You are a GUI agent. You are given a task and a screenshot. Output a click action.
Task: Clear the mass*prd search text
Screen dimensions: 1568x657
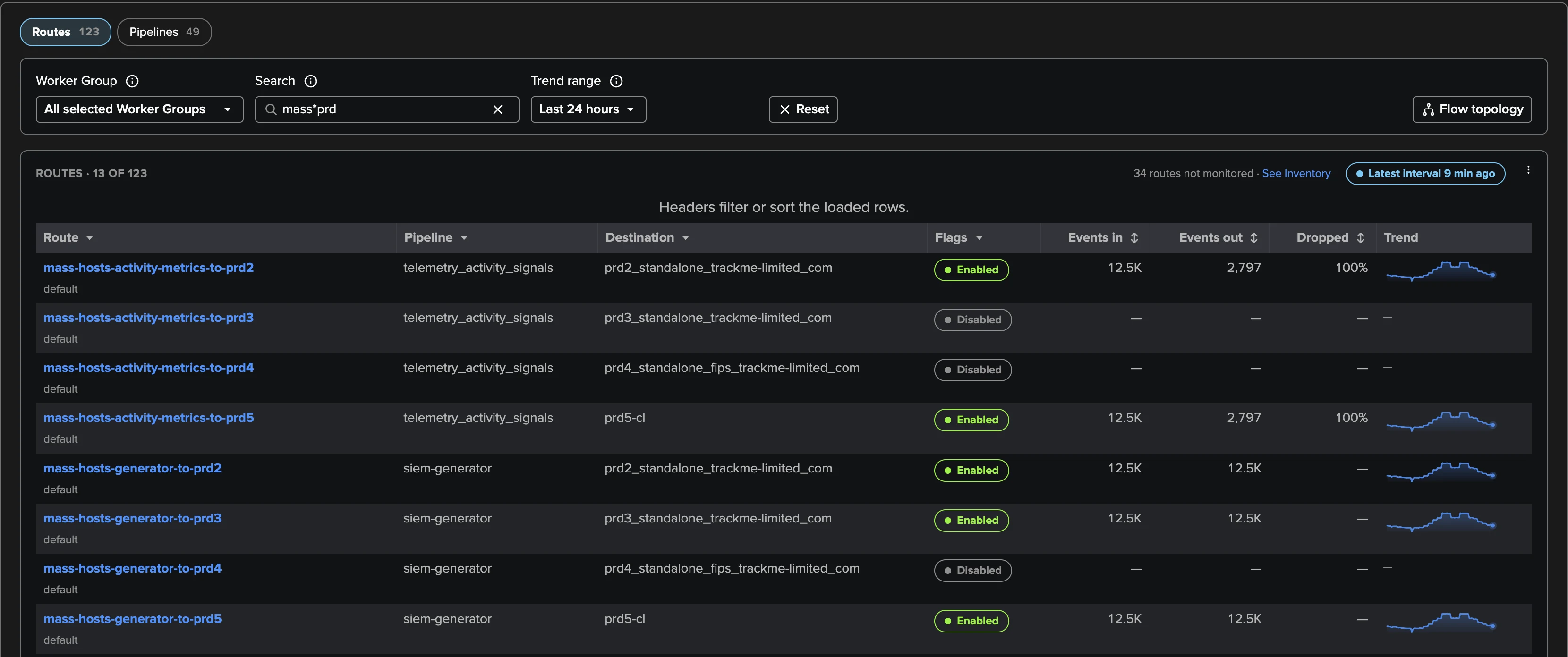(497, 109)
